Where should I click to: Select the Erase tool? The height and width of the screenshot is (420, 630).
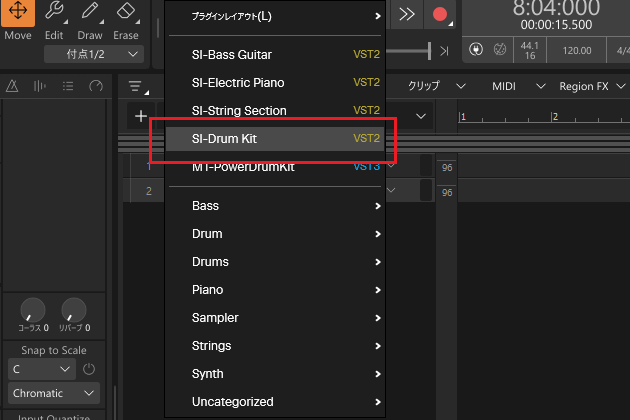pyautogui.click(x=125, y=20)
